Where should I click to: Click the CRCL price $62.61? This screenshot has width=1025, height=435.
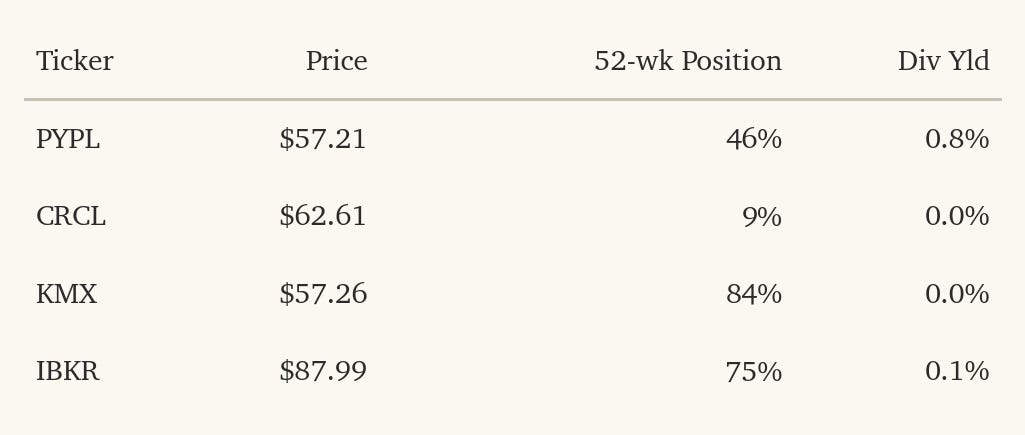pos(323,217)
